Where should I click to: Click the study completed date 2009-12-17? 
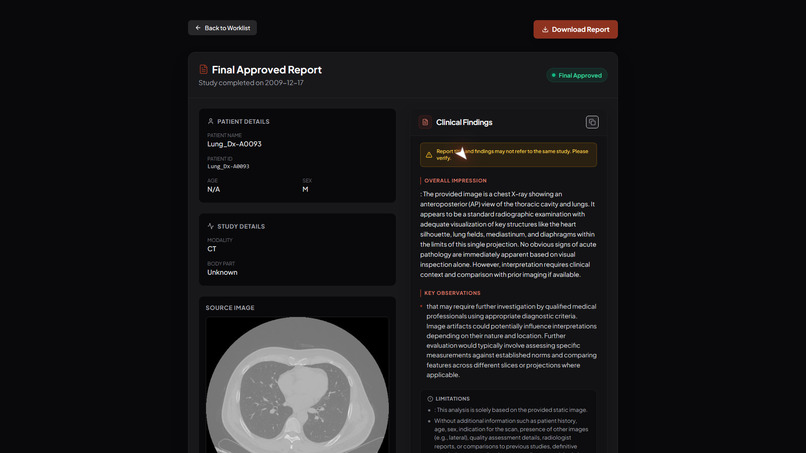click(x=284, y=83)
